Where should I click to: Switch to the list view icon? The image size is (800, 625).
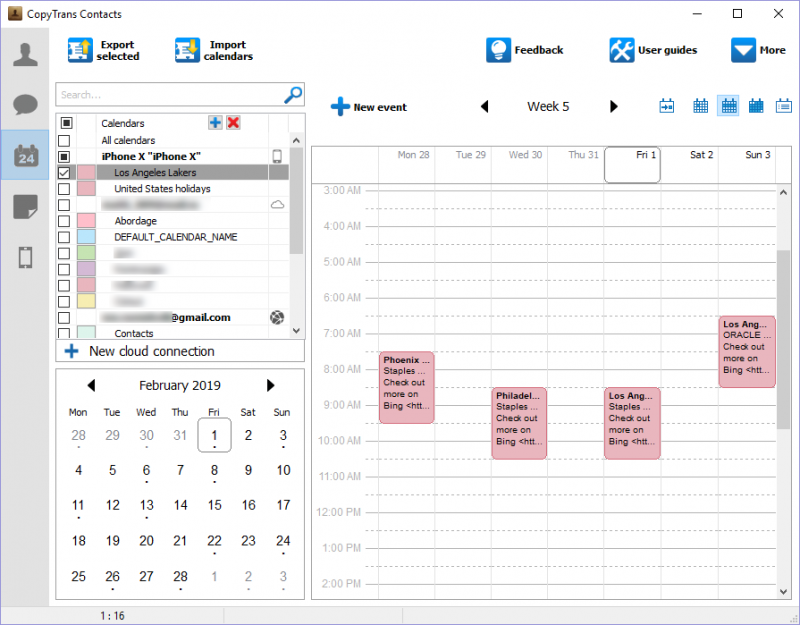click(x=784, y=106)
